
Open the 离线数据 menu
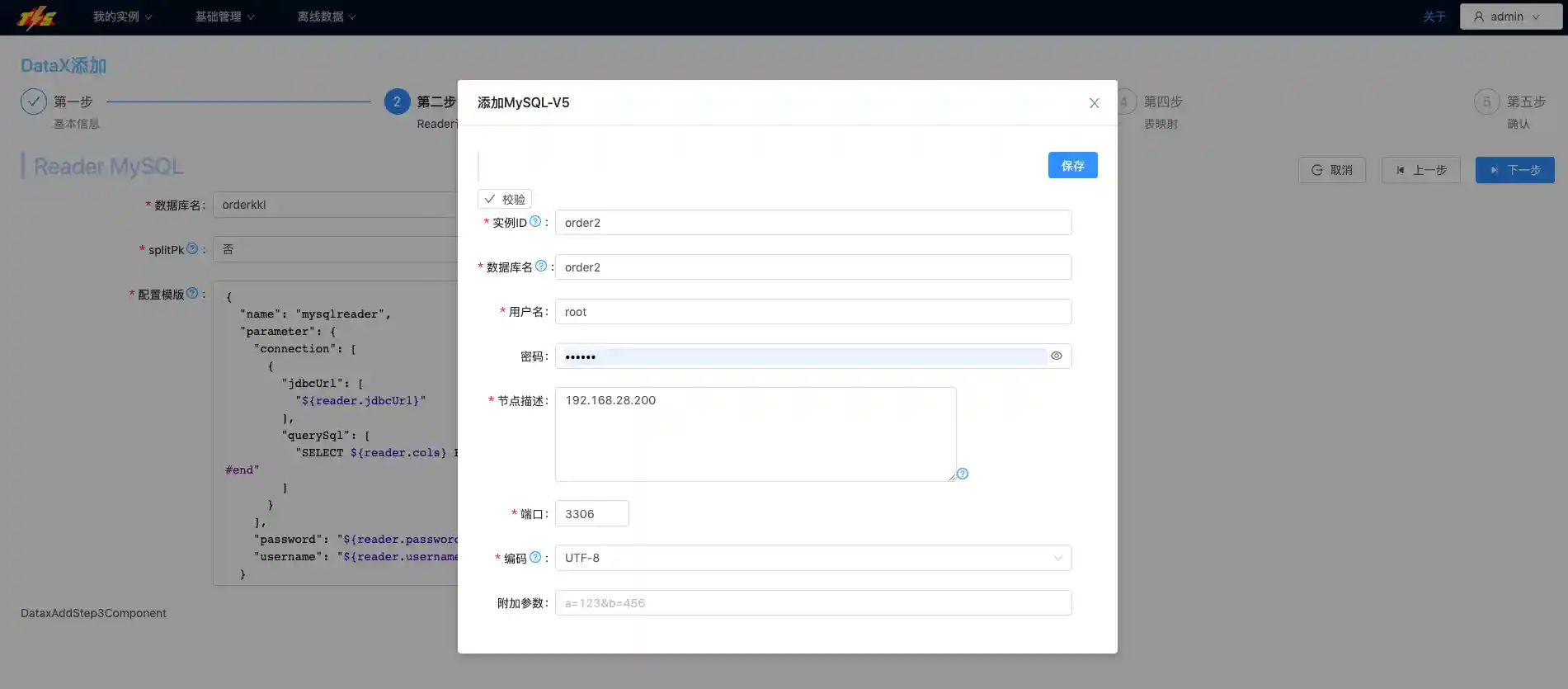(327, 17)
